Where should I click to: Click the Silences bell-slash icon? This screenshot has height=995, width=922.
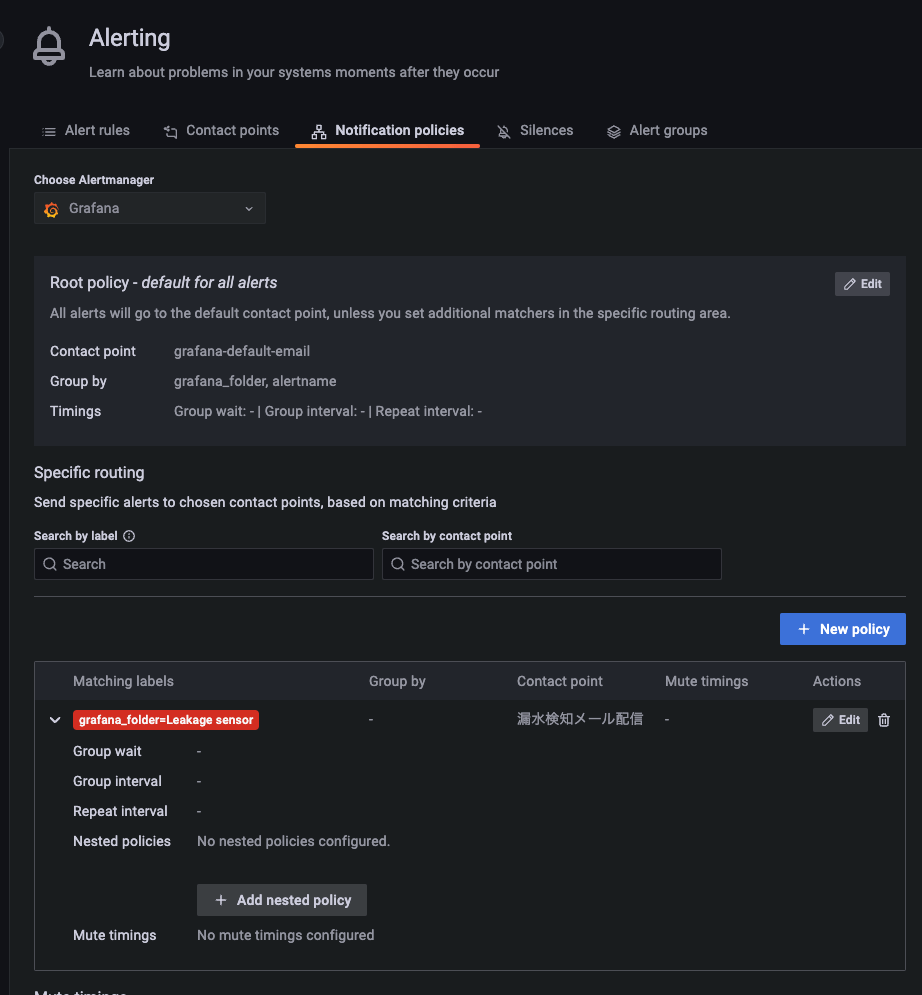(x=504, y=131)
